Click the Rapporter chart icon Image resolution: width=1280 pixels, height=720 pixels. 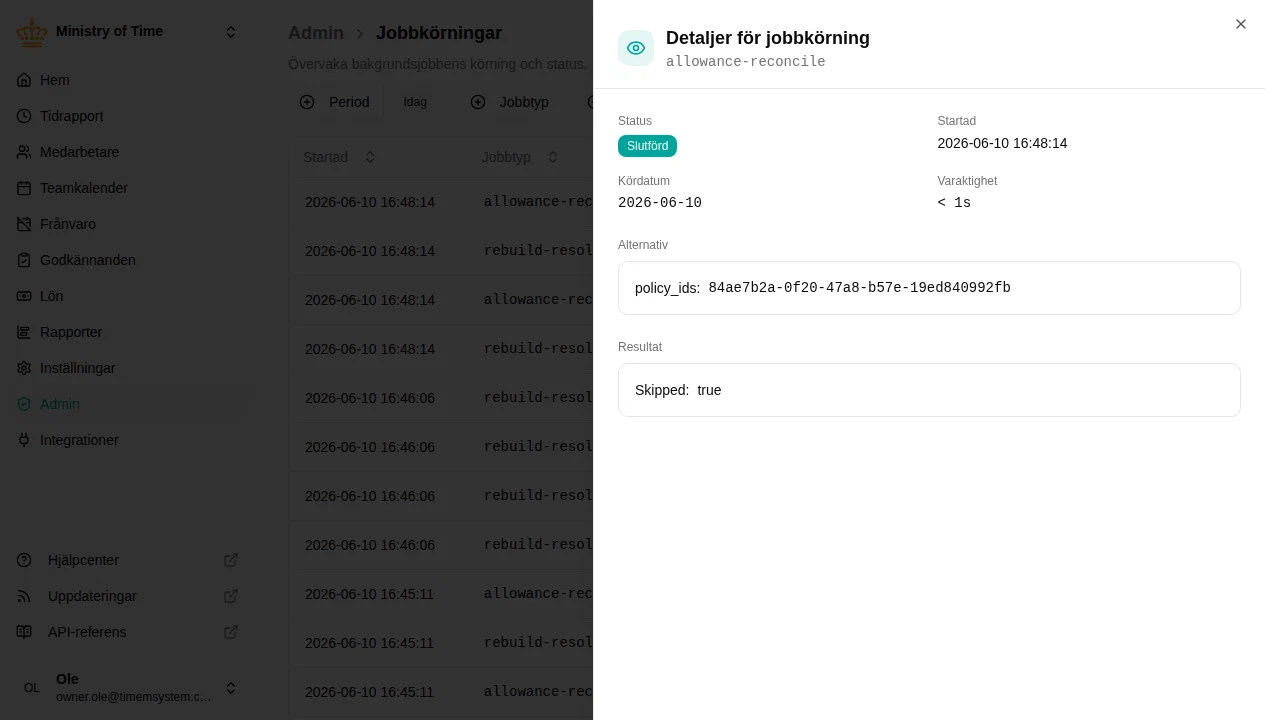pos(24,332)
